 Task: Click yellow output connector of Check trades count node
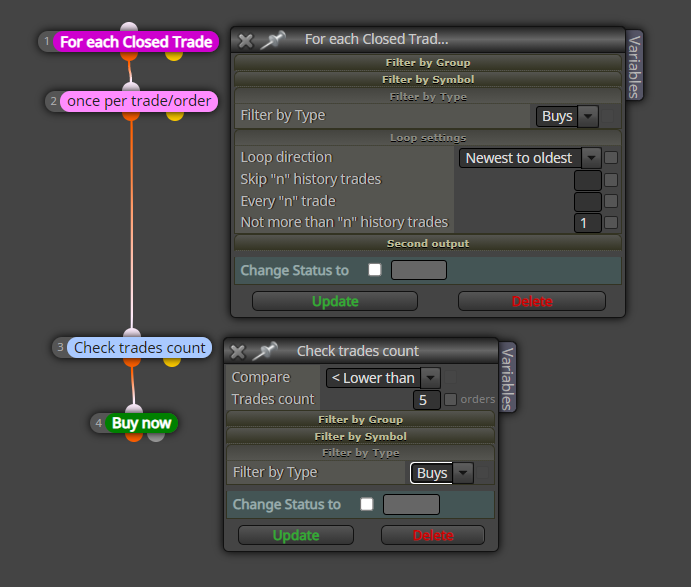coord(172,362)
